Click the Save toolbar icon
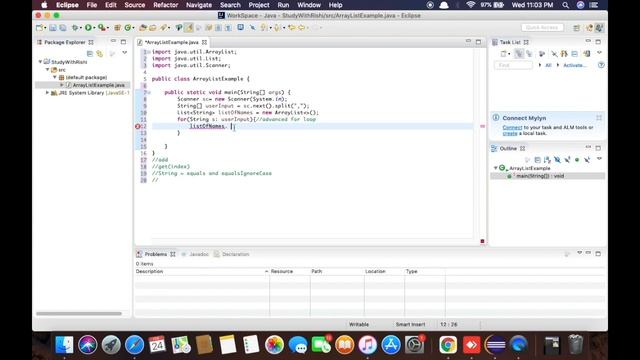Viewport: 640px width, 360px height. (x=53, y=28)
